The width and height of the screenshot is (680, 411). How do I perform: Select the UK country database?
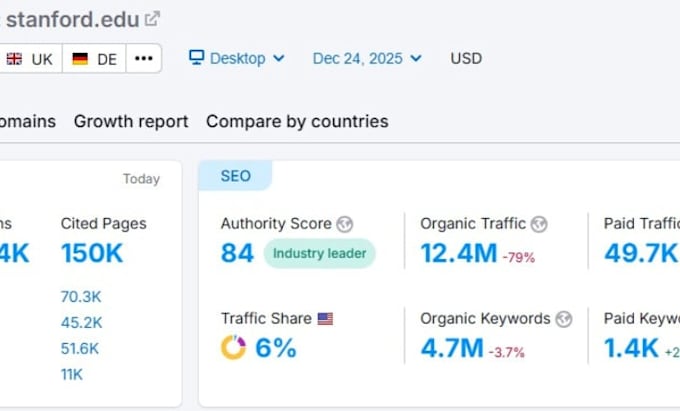click(30, 59)
